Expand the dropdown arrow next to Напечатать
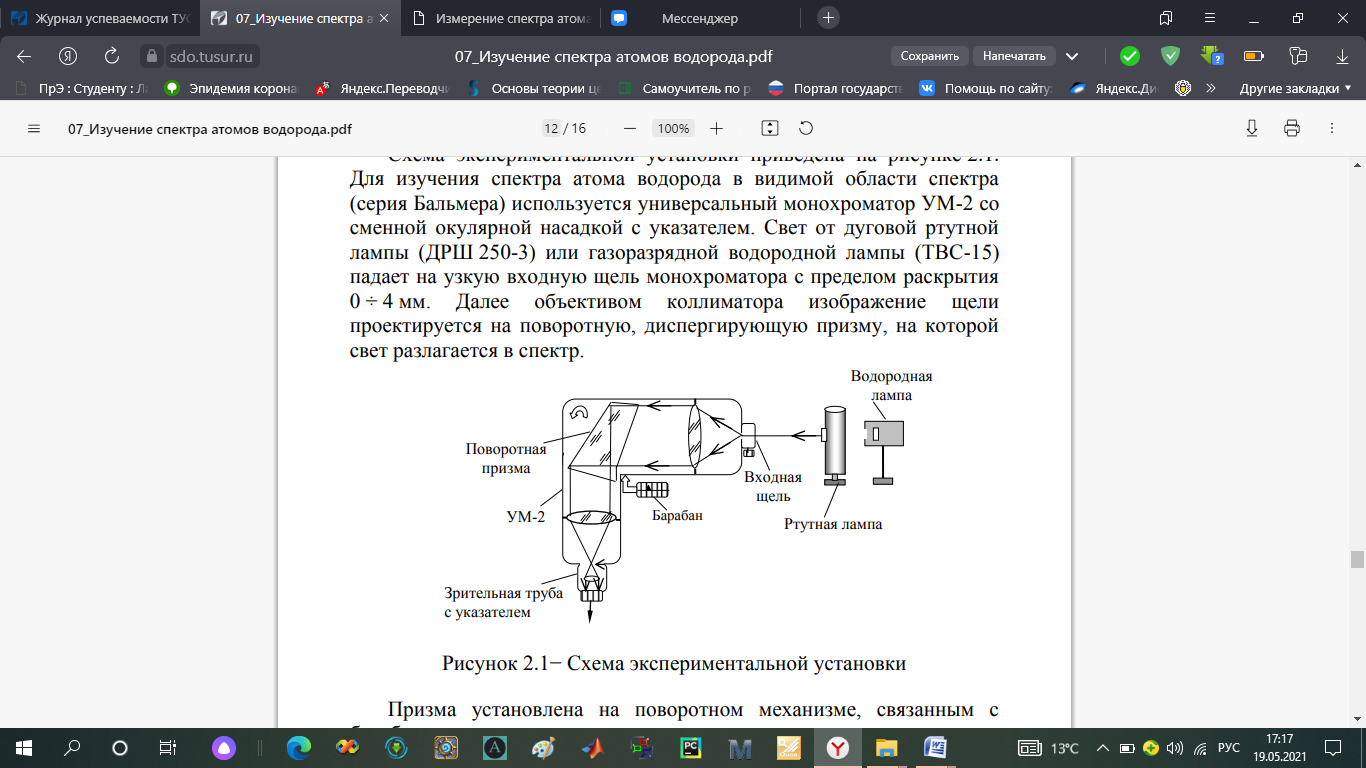This screenshot has width=1366, height=768. (1072, 56)
